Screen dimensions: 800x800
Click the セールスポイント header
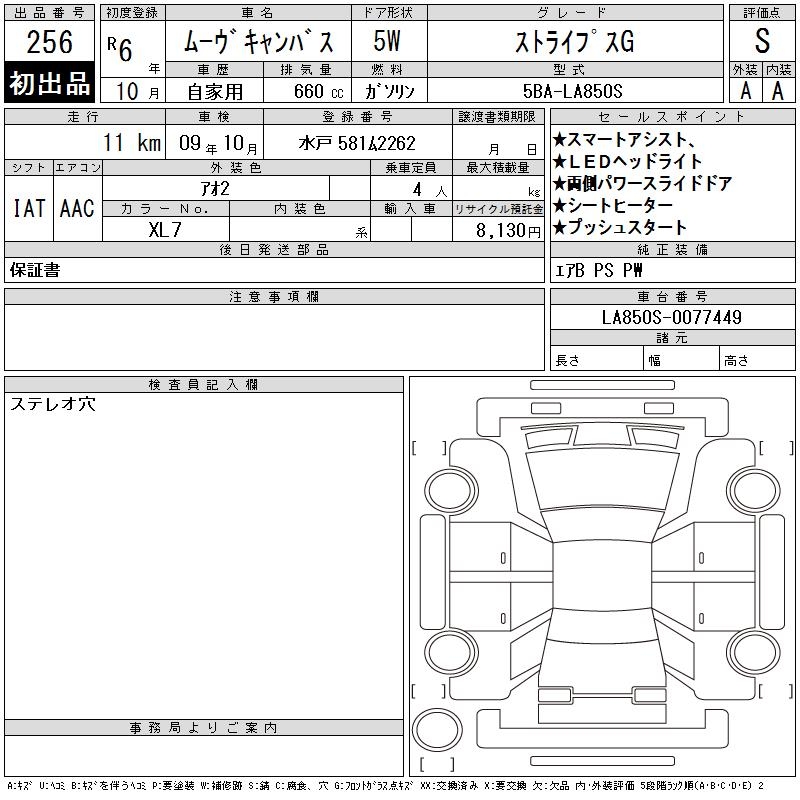click(672, 117)
